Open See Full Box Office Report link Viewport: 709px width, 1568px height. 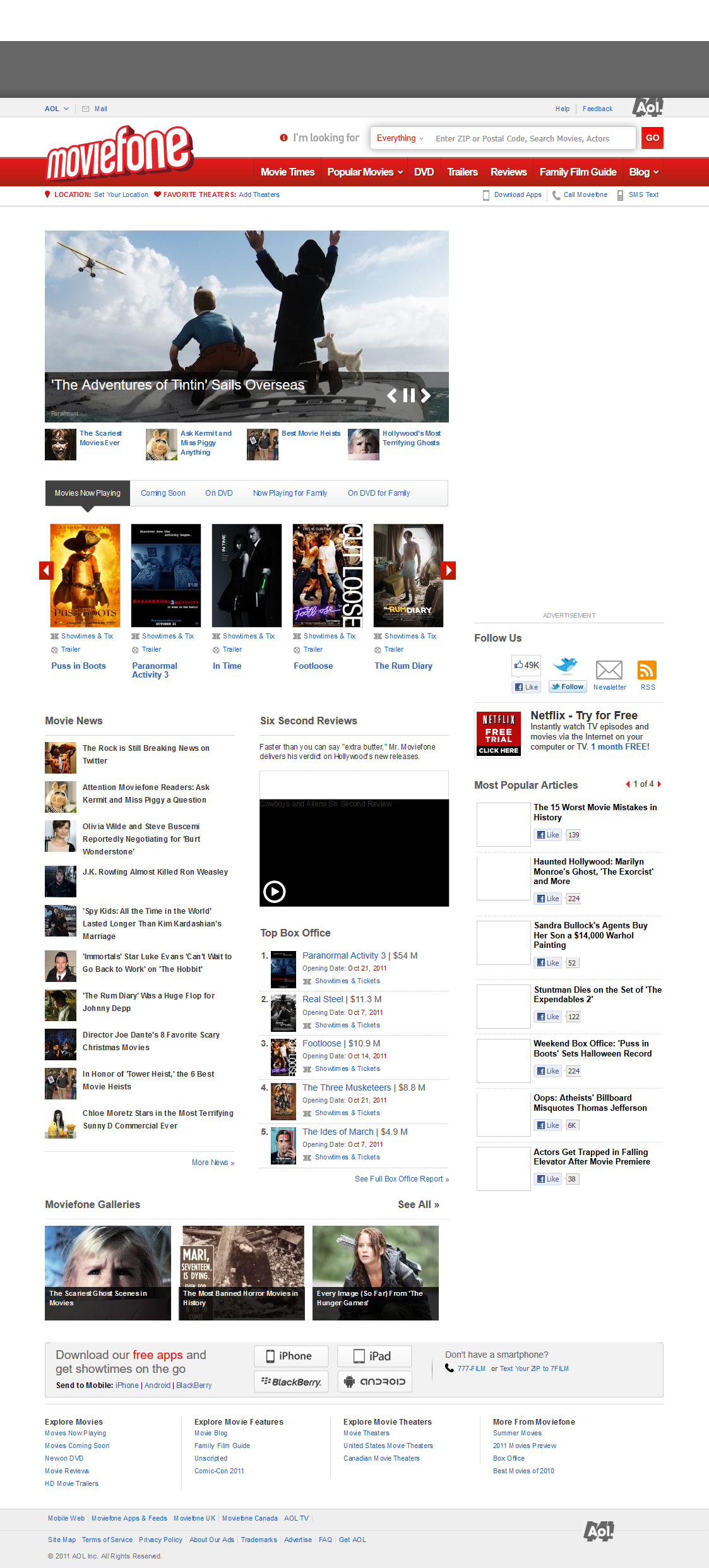pos(402,1179)
